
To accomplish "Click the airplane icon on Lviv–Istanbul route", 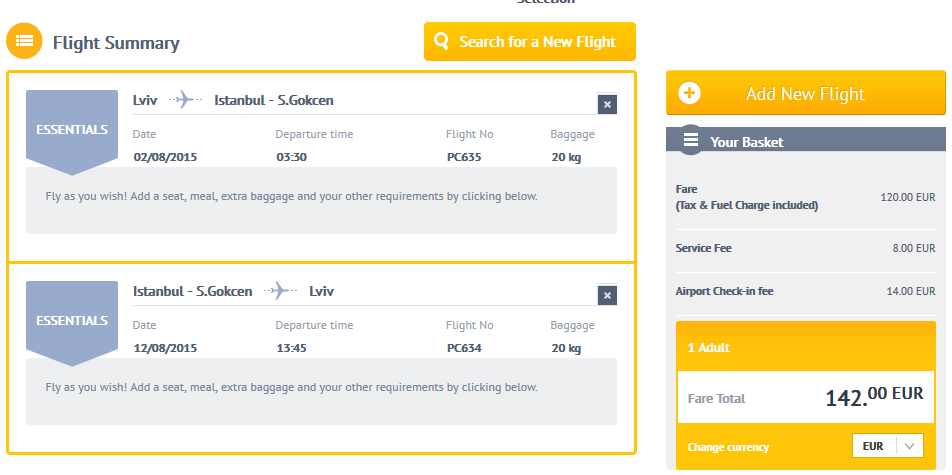I will pos(186,100).
